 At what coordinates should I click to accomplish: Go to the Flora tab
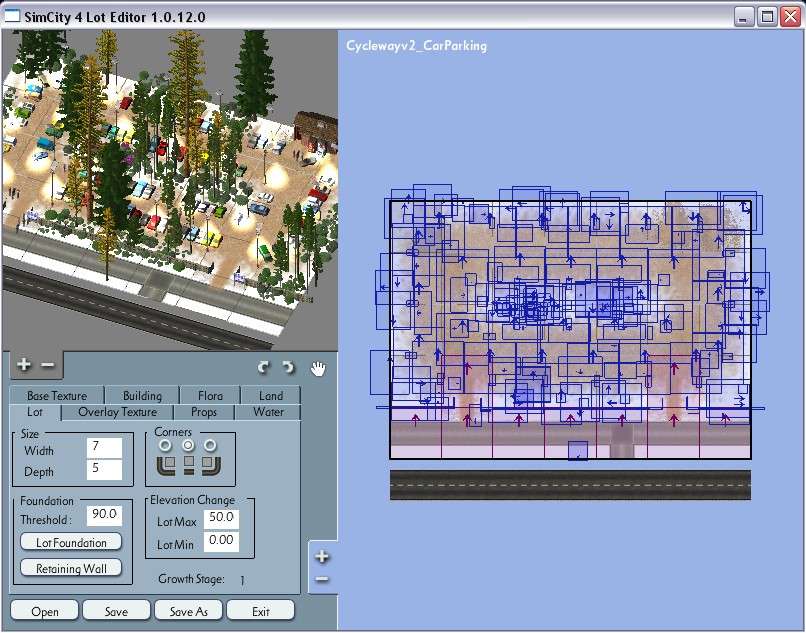210,395
